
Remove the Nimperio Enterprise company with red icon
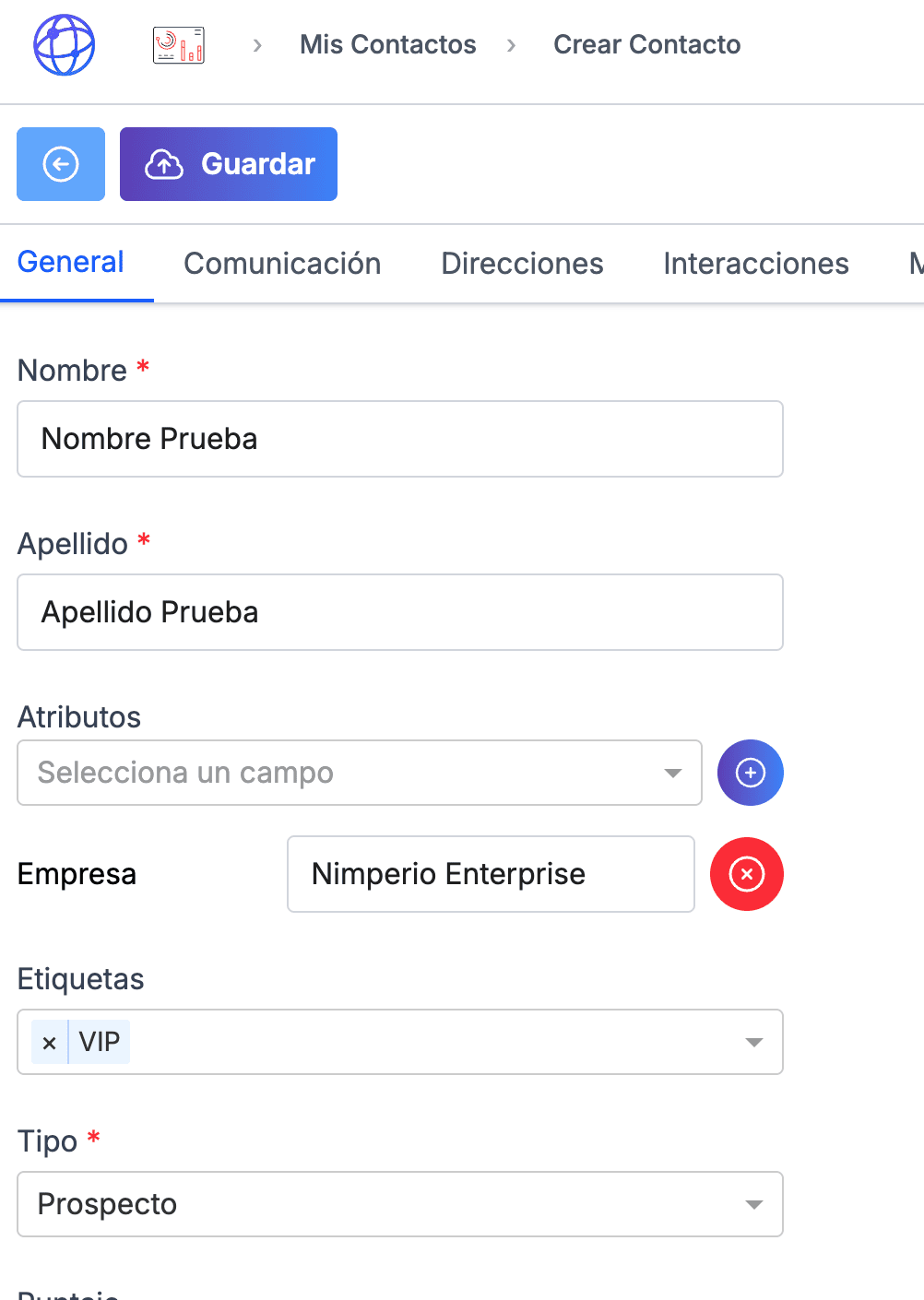pyautogui.click(x=747, y=874)
